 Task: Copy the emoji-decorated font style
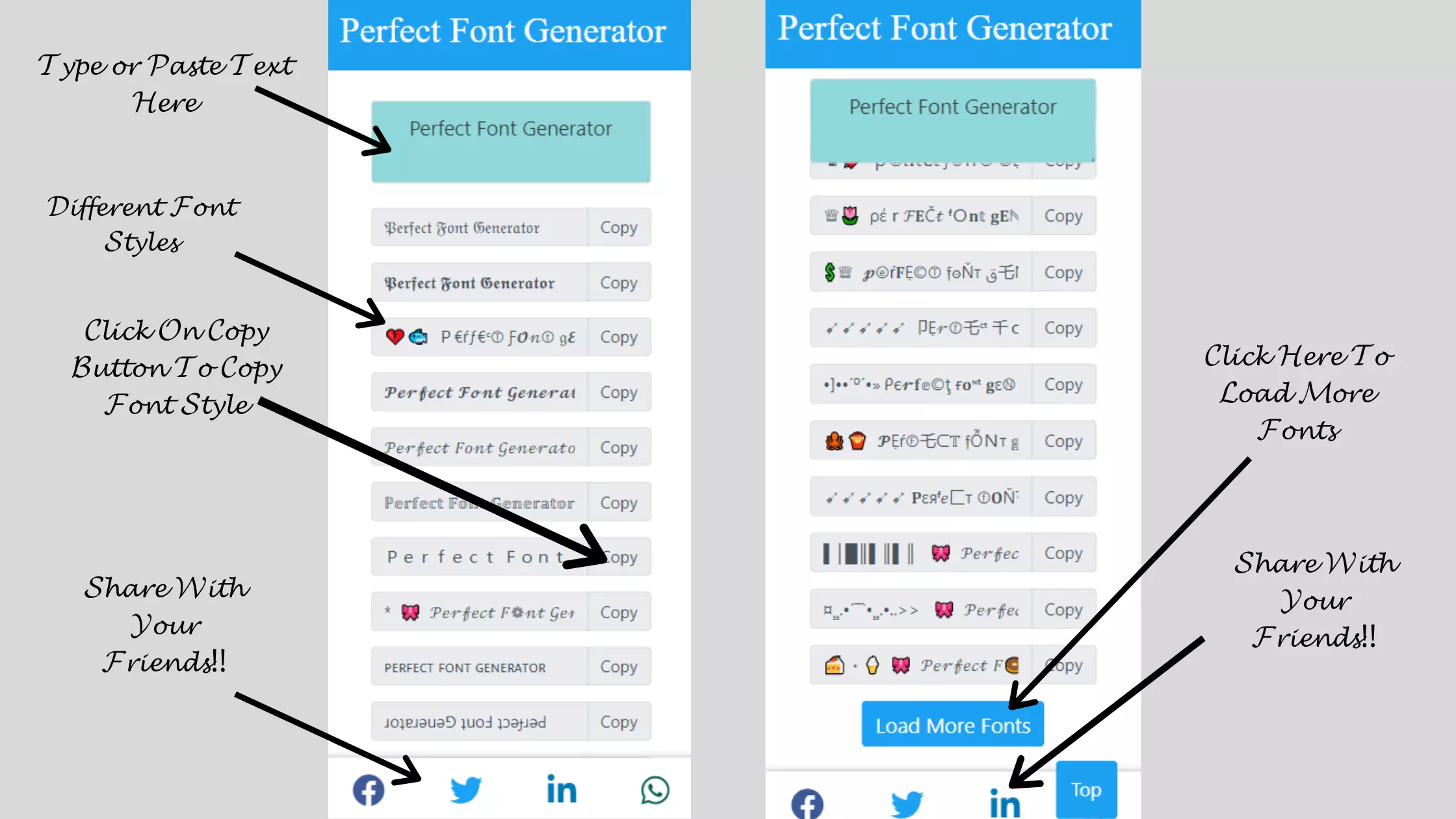pyautogui.click(x=618, y=337)
